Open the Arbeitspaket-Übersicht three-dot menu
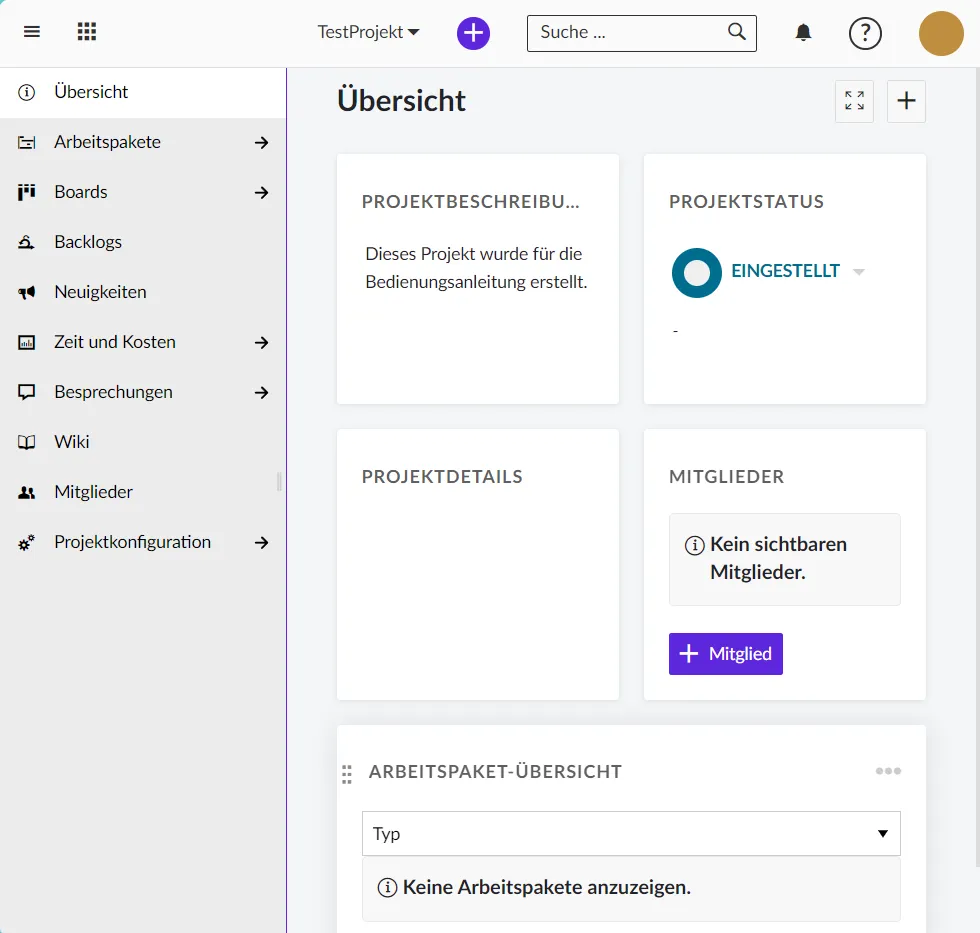This screenshot has width=980, height=933. click(888, 771)
